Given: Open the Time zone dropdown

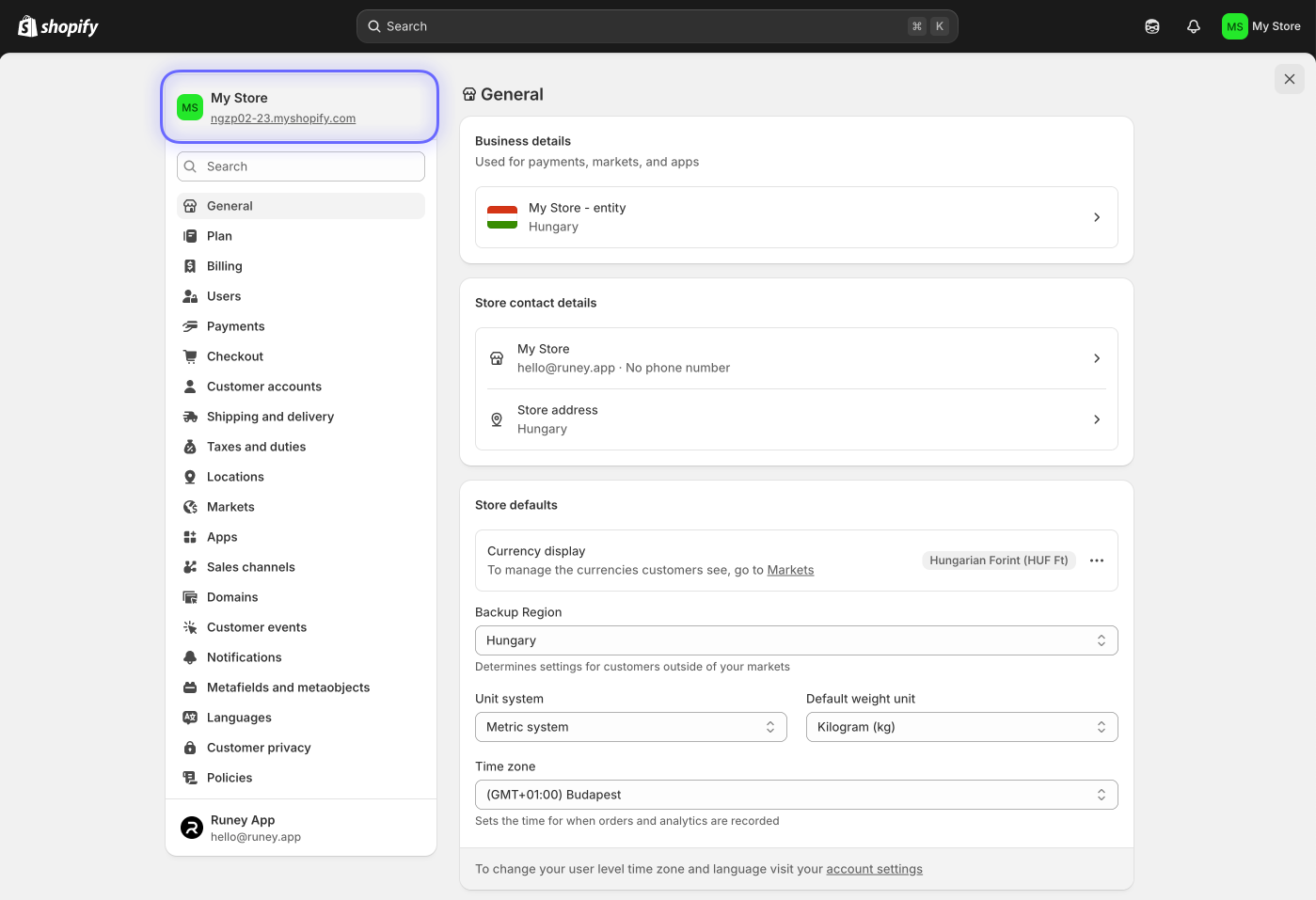Looking at the screenshot, I should coord(797,795).
